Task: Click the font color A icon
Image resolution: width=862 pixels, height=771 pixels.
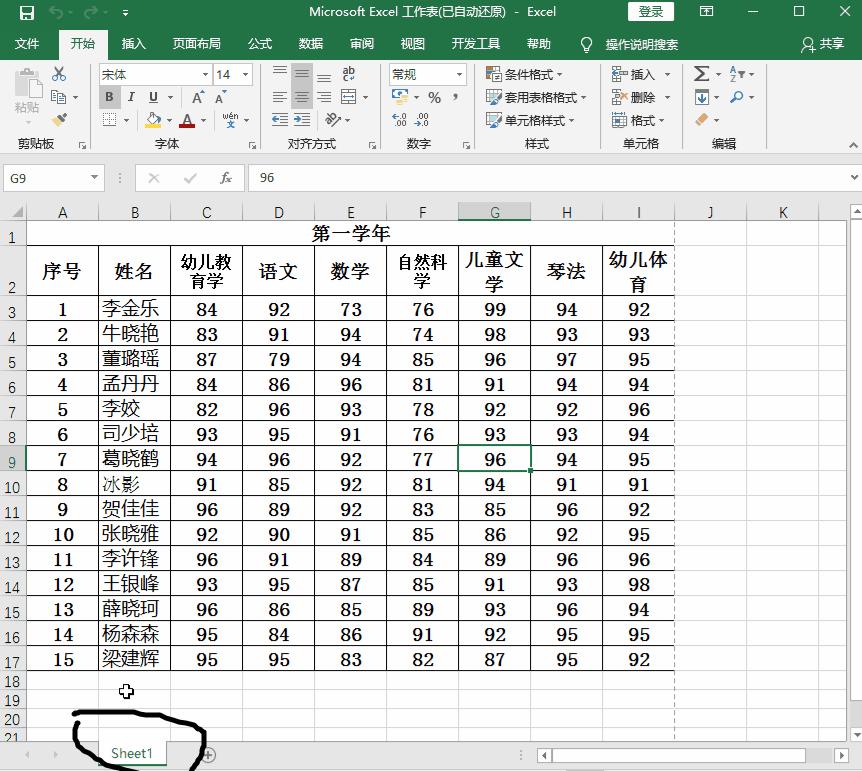Action: tap(187, 120)
